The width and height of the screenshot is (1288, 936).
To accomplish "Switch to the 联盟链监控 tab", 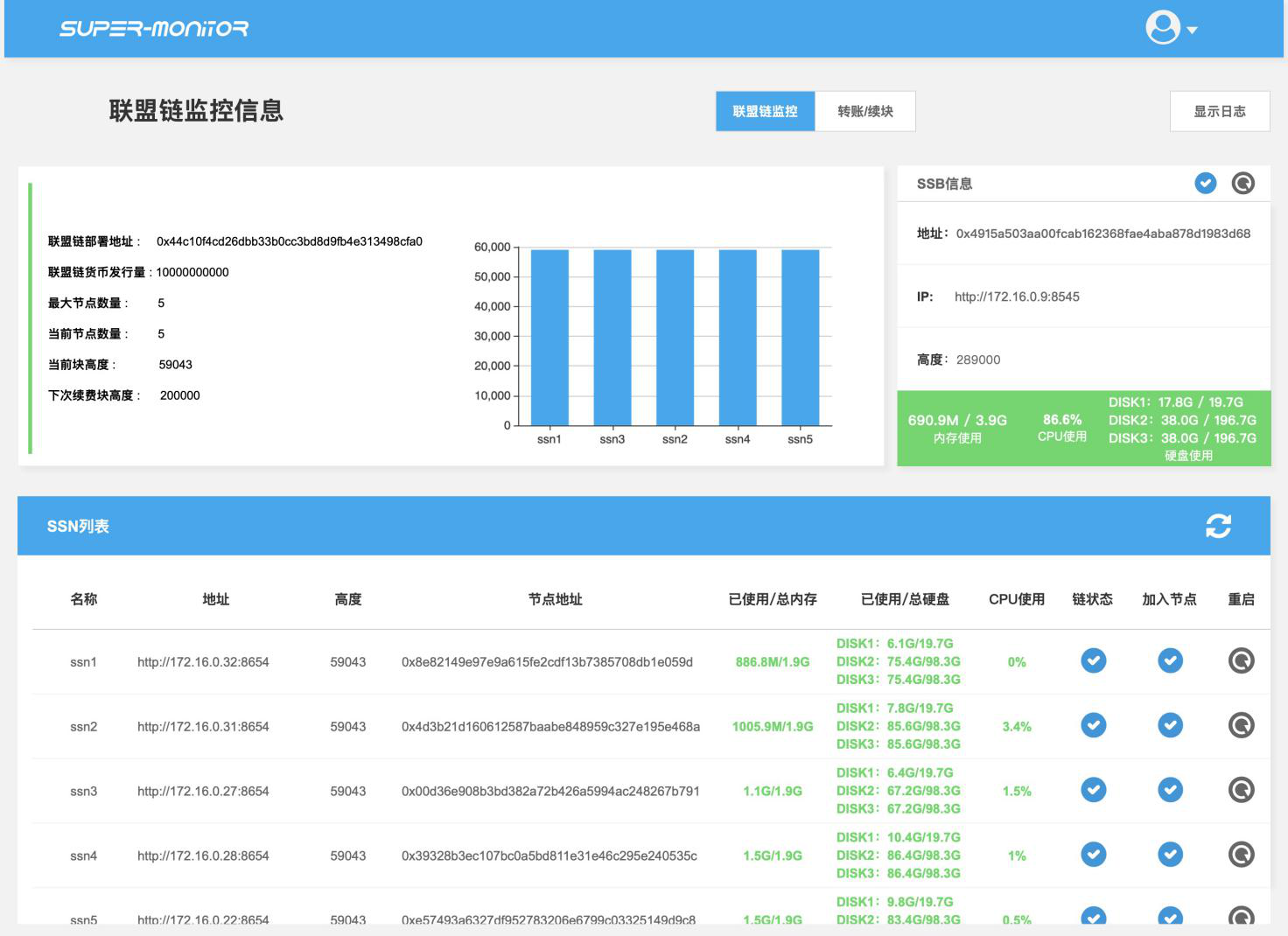I will pyautogui.click(x=765, y=111).
